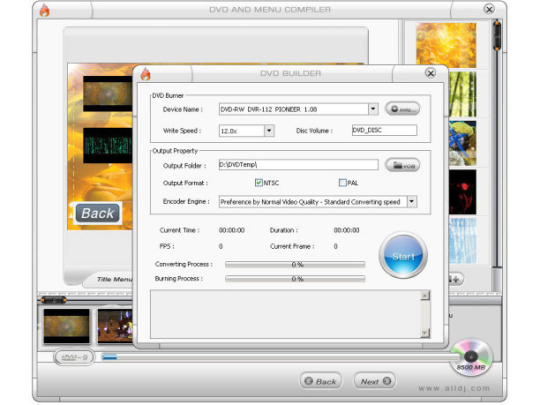This screenshot has width=540, height=405.
Task: Click the disc capacity 8500 MB icon
Action: tap(471, 357)
